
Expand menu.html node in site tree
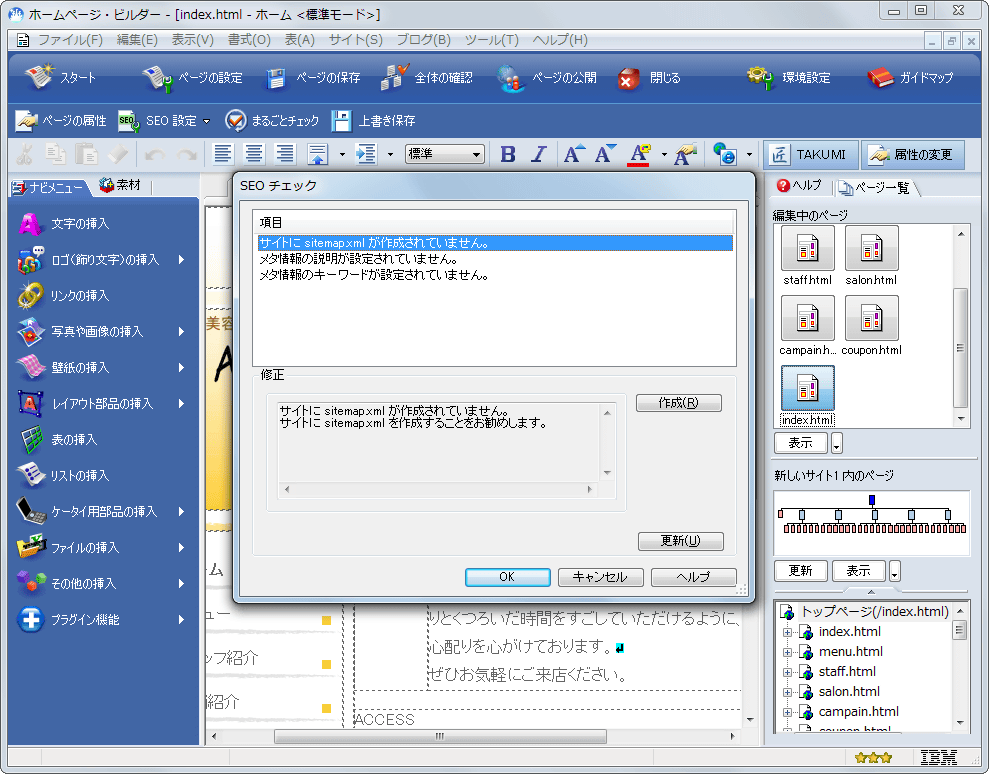click(787, 652)
